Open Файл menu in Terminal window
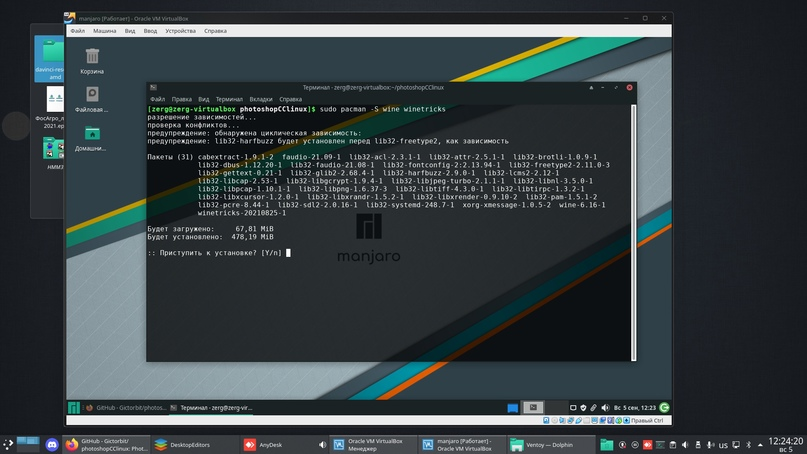The image size is (807, 454). click(x=157, y=99)
